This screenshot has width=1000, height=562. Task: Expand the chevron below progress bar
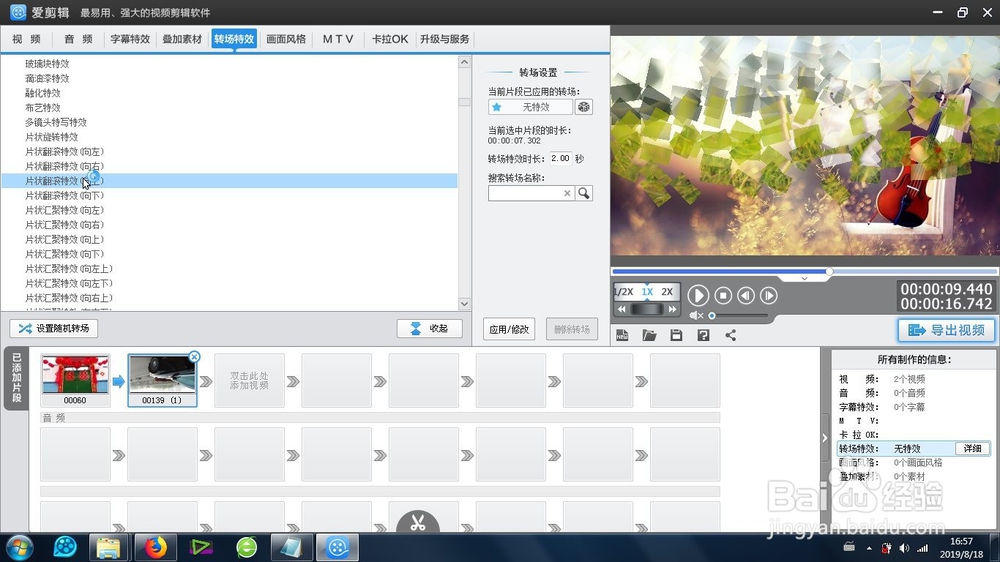point(805,279)
